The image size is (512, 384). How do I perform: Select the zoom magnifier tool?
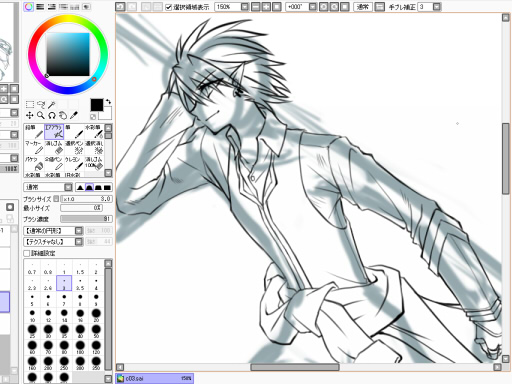[x=41, y=115]
